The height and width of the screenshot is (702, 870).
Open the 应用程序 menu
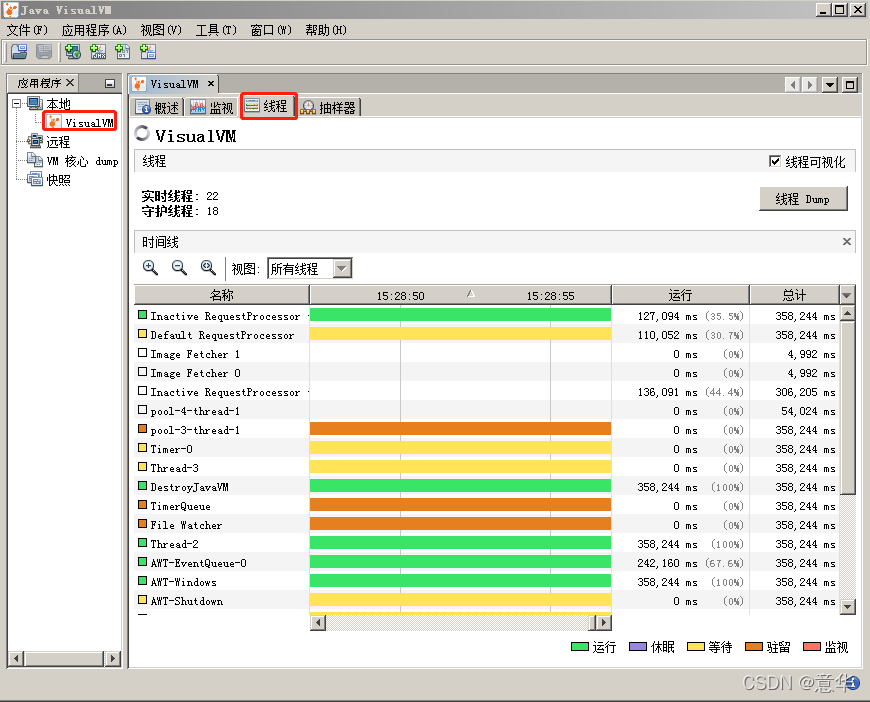point(94,30)
